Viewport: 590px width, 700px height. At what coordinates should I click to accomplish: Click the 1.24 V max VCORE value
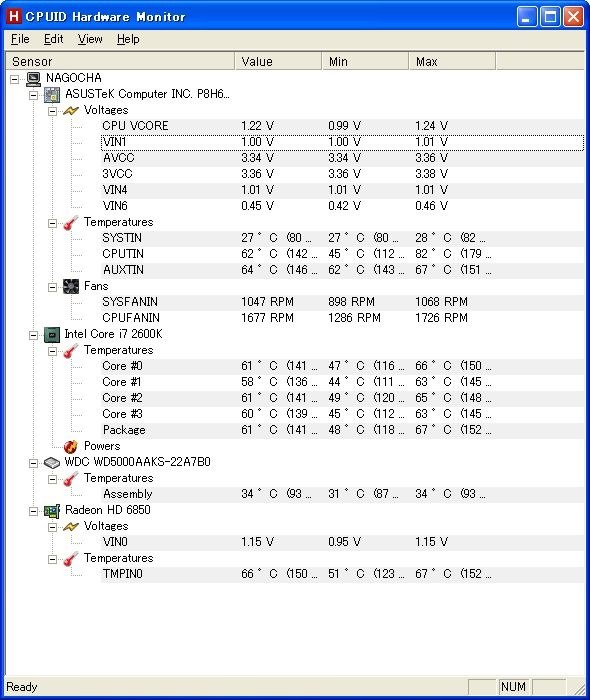tap(431, 126)
